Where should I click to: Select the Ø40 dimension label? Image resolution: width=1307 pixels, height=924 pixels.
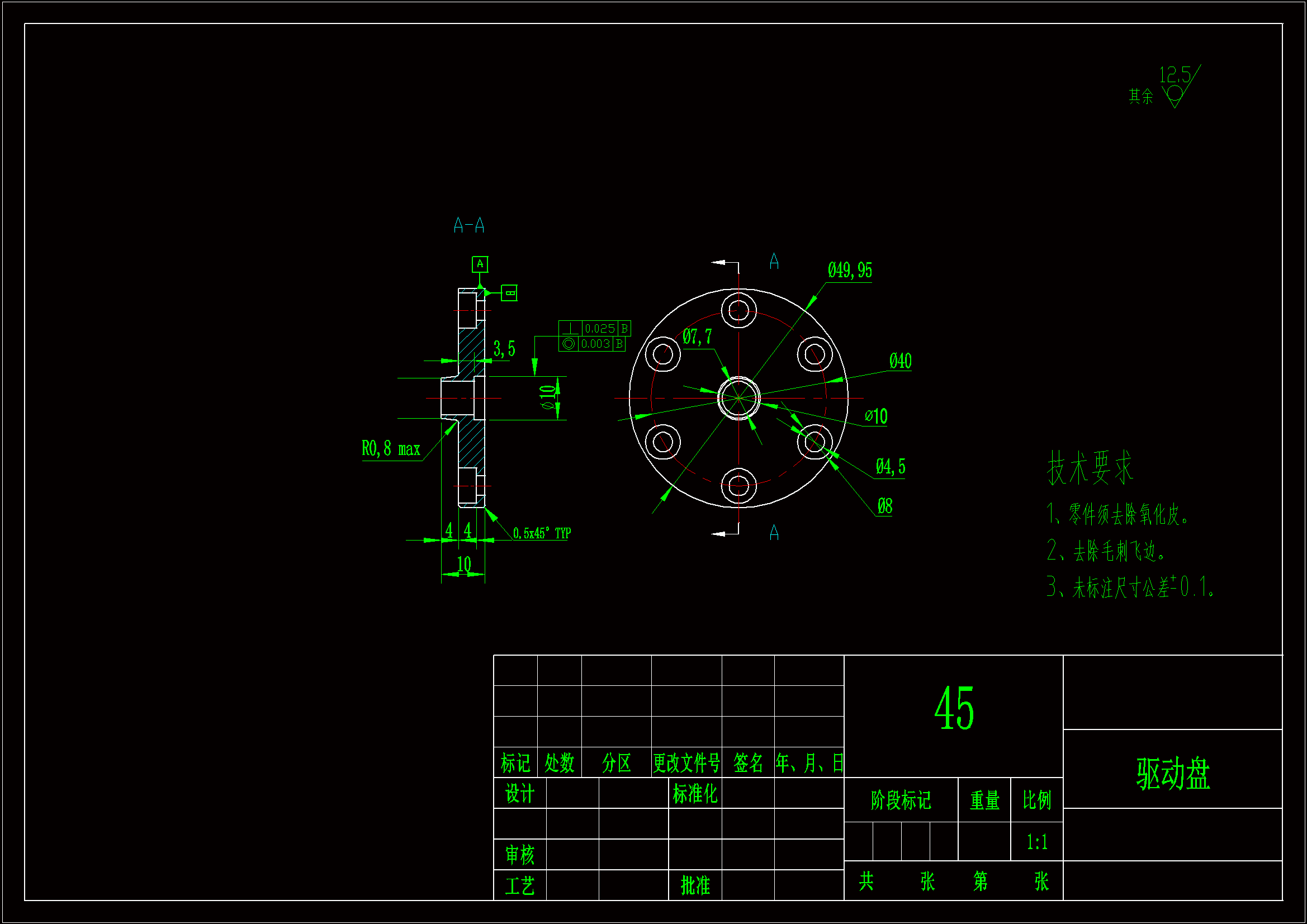(x=900, y=361)
